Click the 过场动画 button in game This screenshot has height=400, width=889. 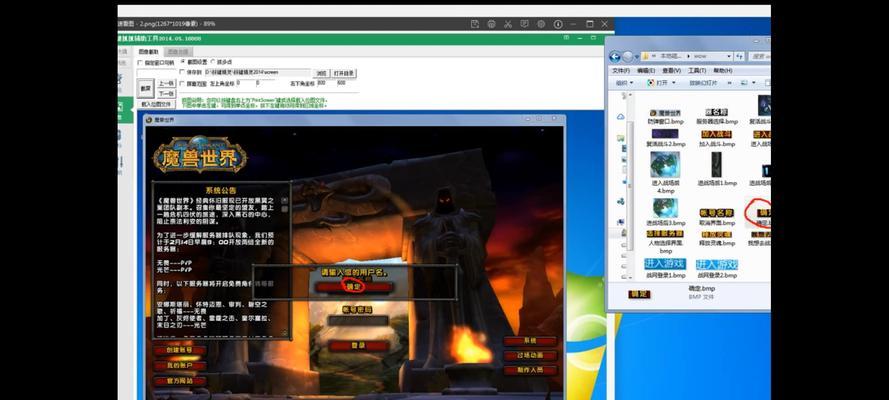point(531,355)
